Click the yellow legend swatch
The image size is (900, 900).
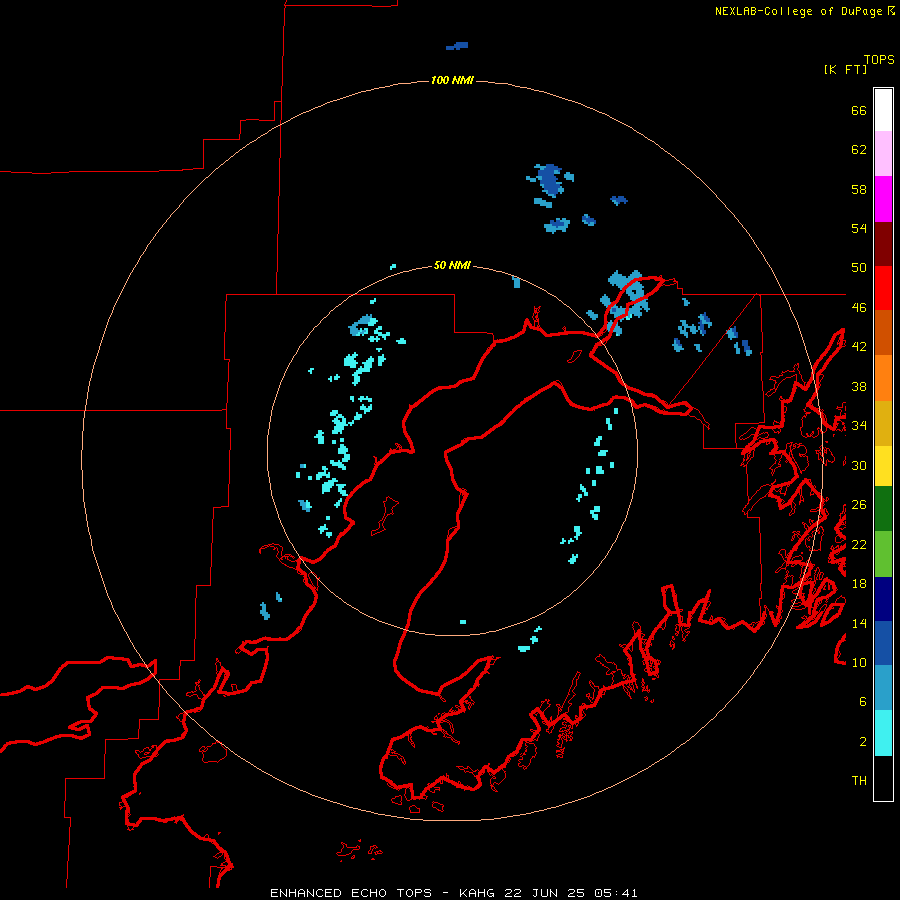pyautogui.click(x=883, y=465)
